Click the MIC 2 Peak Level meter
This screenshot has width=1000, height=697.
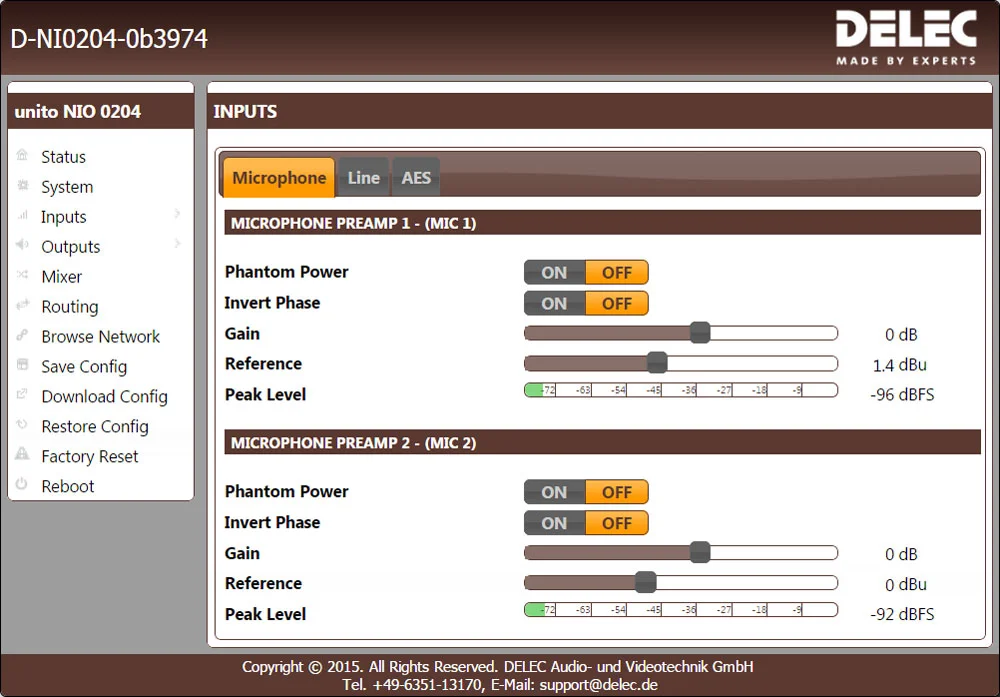681,610
